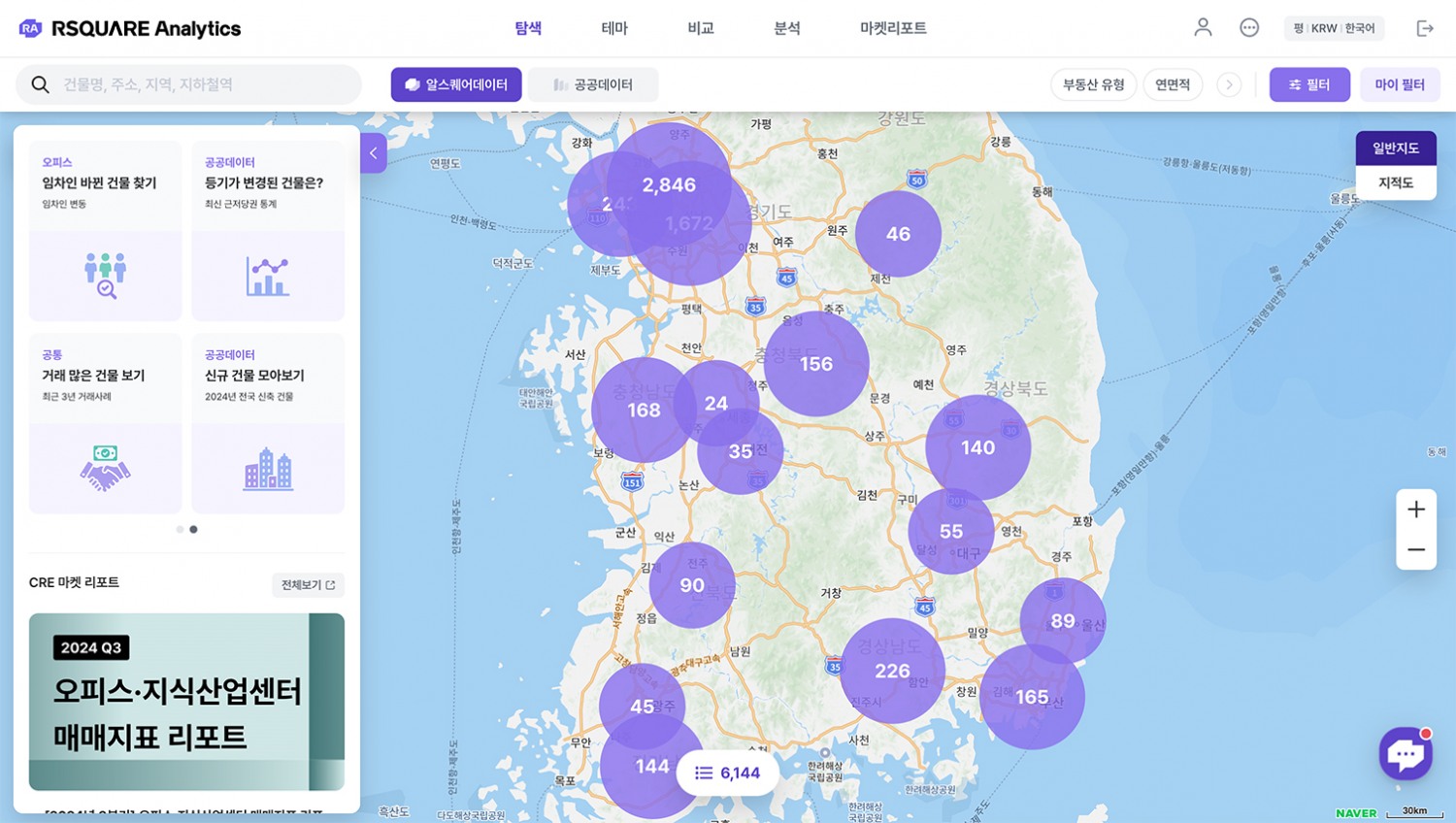Select the 공공데이터 data source toggle
The width and height of the screenshot is (1456, 823).
593,84
